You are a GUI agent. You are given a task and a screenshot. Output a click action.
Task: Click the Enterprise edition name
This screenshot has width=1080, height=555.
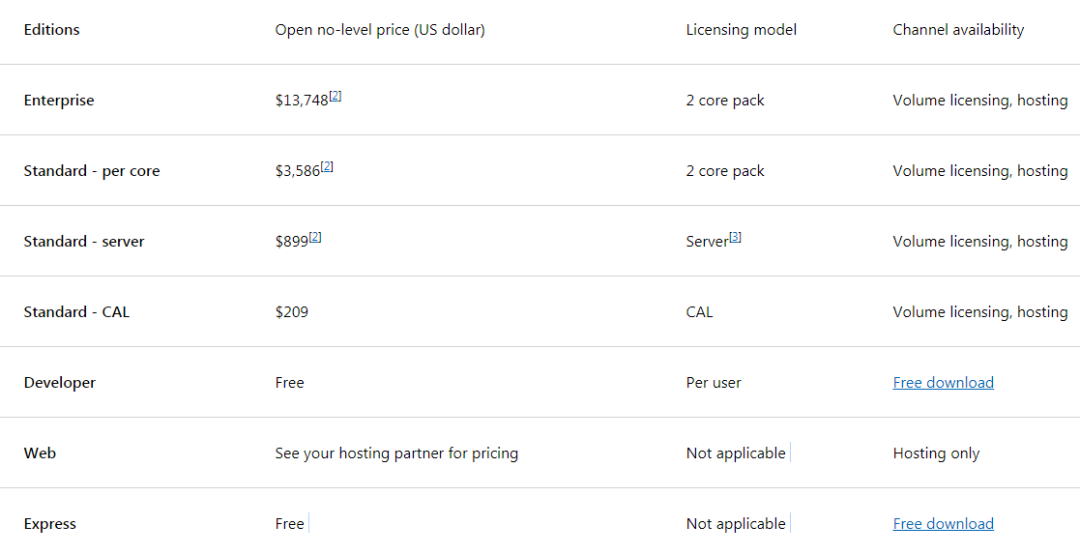point(59,101)
